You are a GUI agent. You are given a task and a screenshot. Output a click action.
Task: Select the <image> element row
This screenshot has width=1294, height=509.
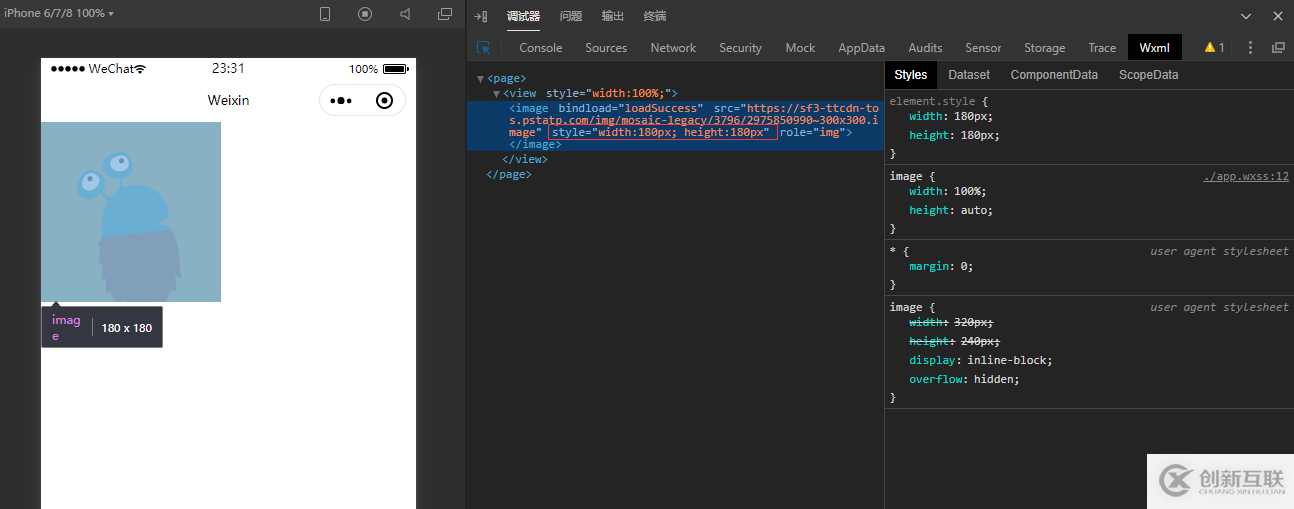pos(676,119)
